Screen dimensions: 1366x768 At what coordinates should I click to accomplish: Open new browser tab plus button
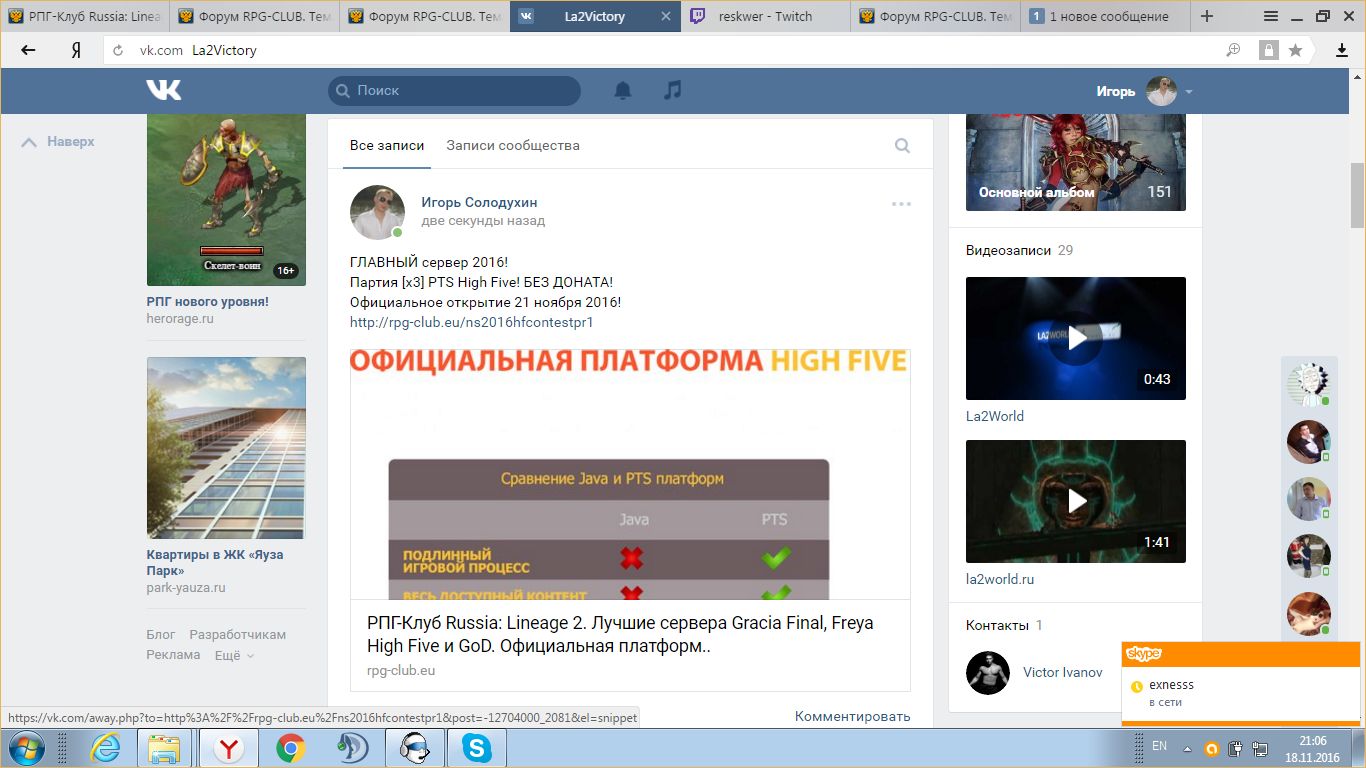point(1207,16)
